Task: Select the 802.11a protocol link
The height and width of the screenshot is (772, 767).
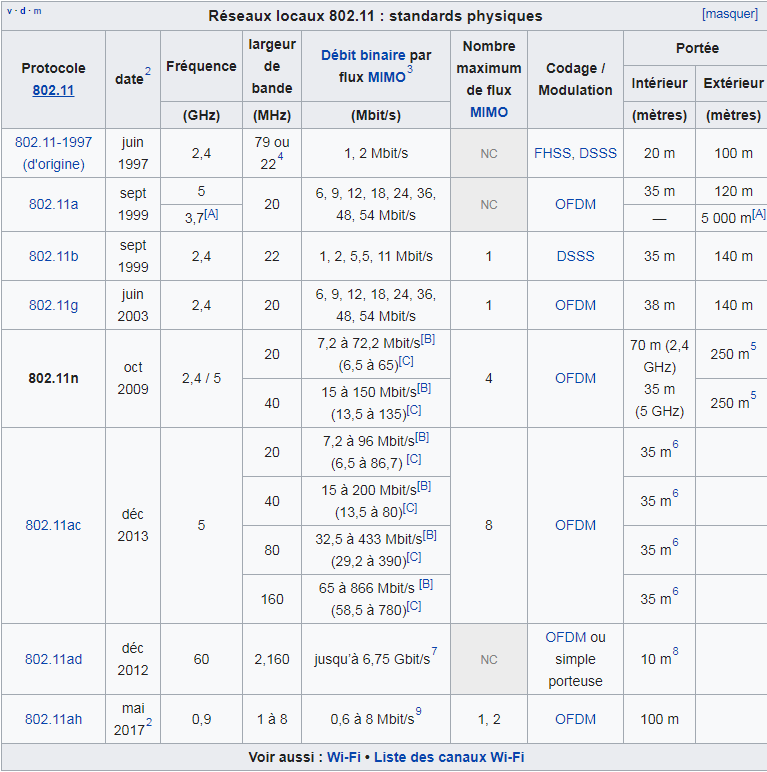Action: click(x=53, y=204)
